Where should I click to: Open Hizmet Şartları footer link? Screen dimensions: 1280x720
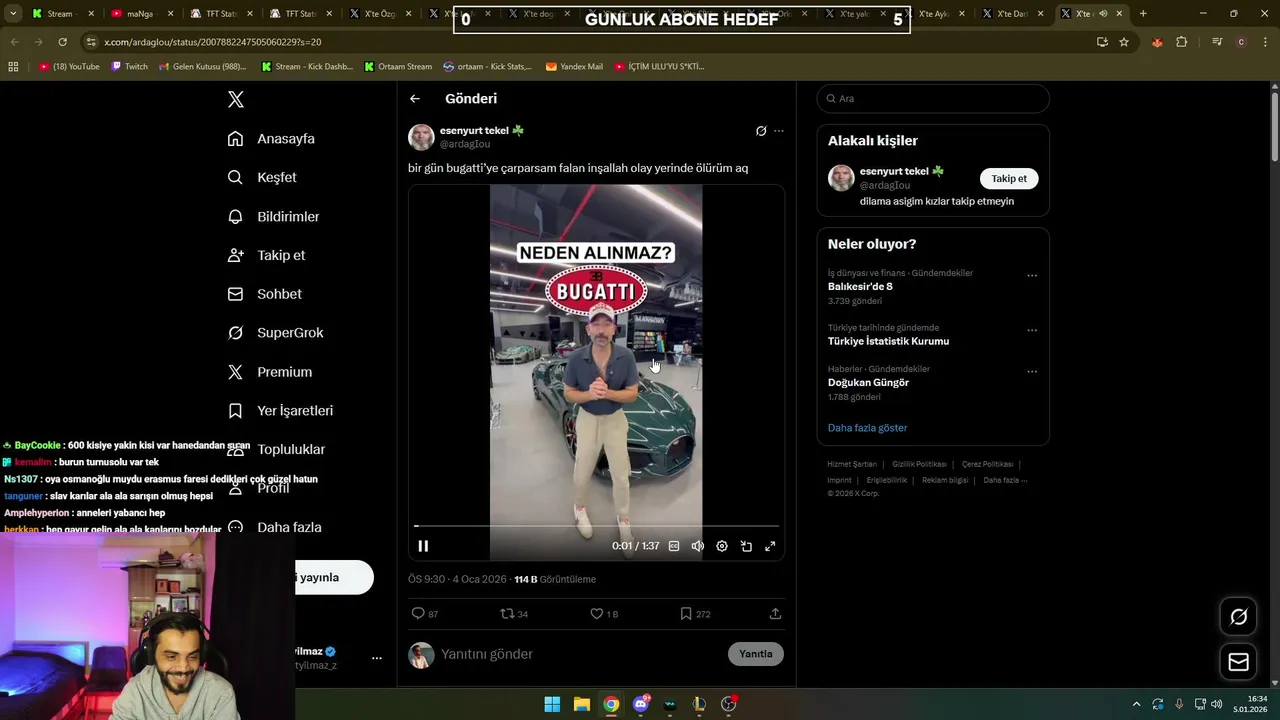pos(852,464)
